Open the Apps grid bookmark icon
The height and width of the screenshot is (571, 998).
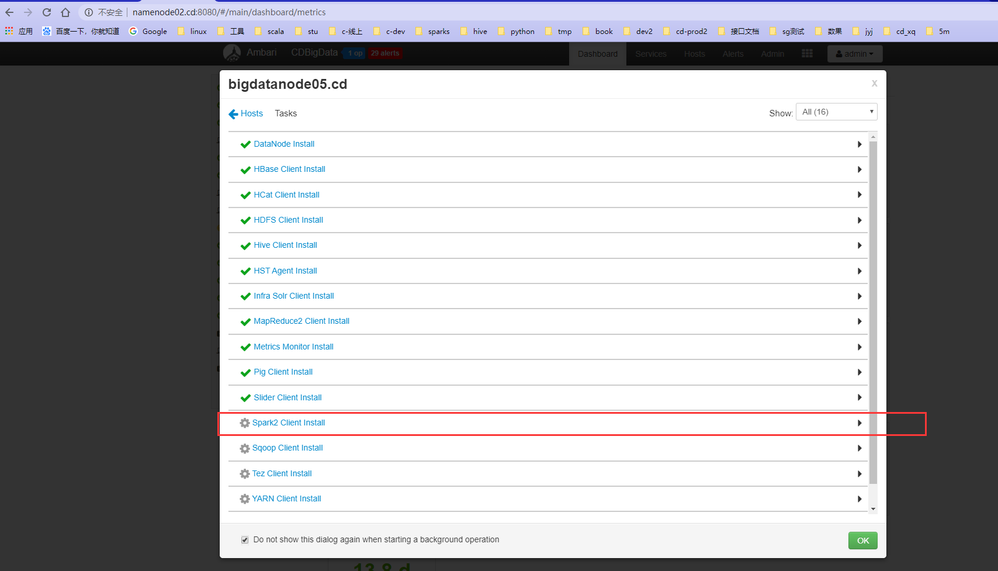9,31
